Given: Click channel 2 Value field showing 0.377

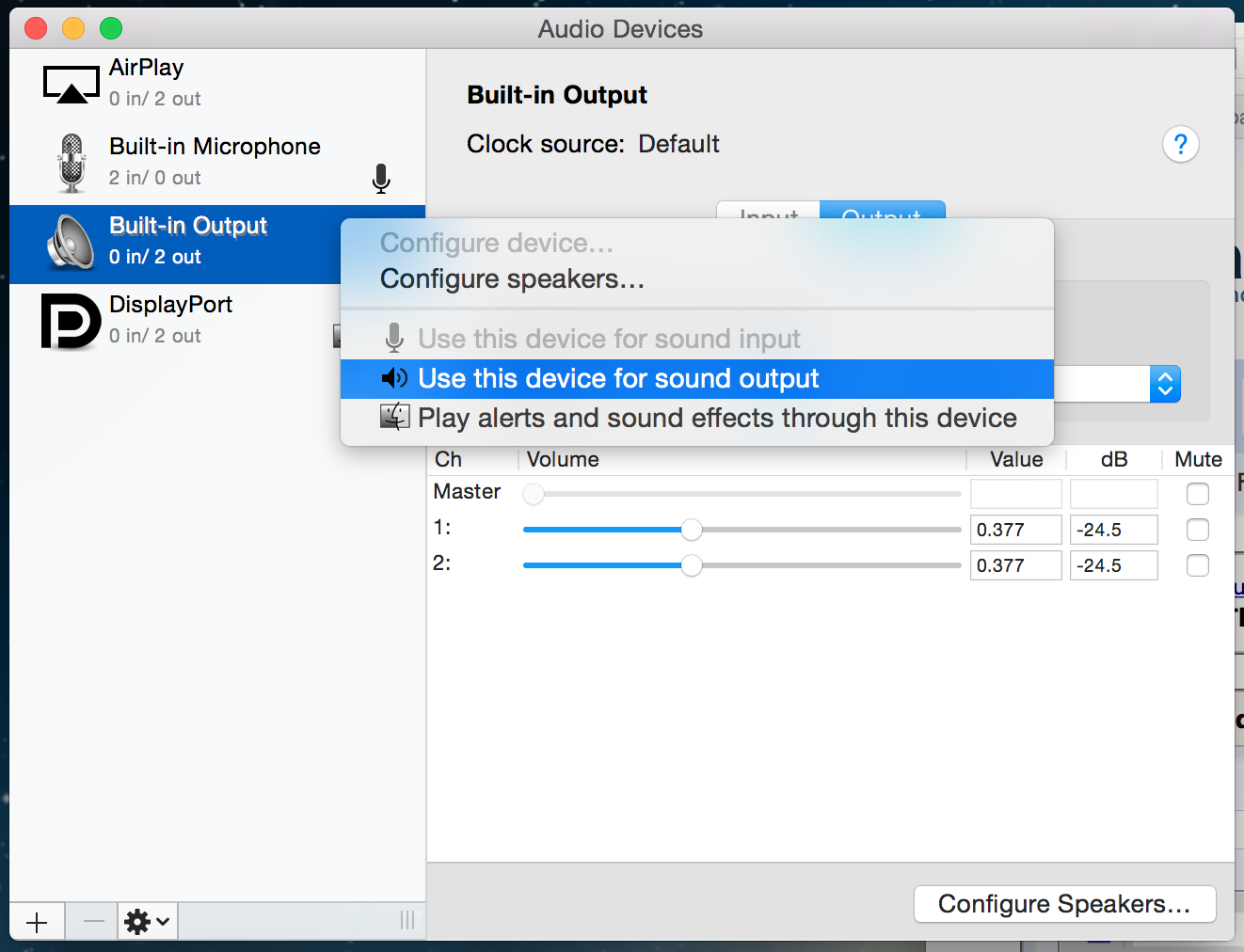Looking at the screenshot, I should coord(1016,565).
